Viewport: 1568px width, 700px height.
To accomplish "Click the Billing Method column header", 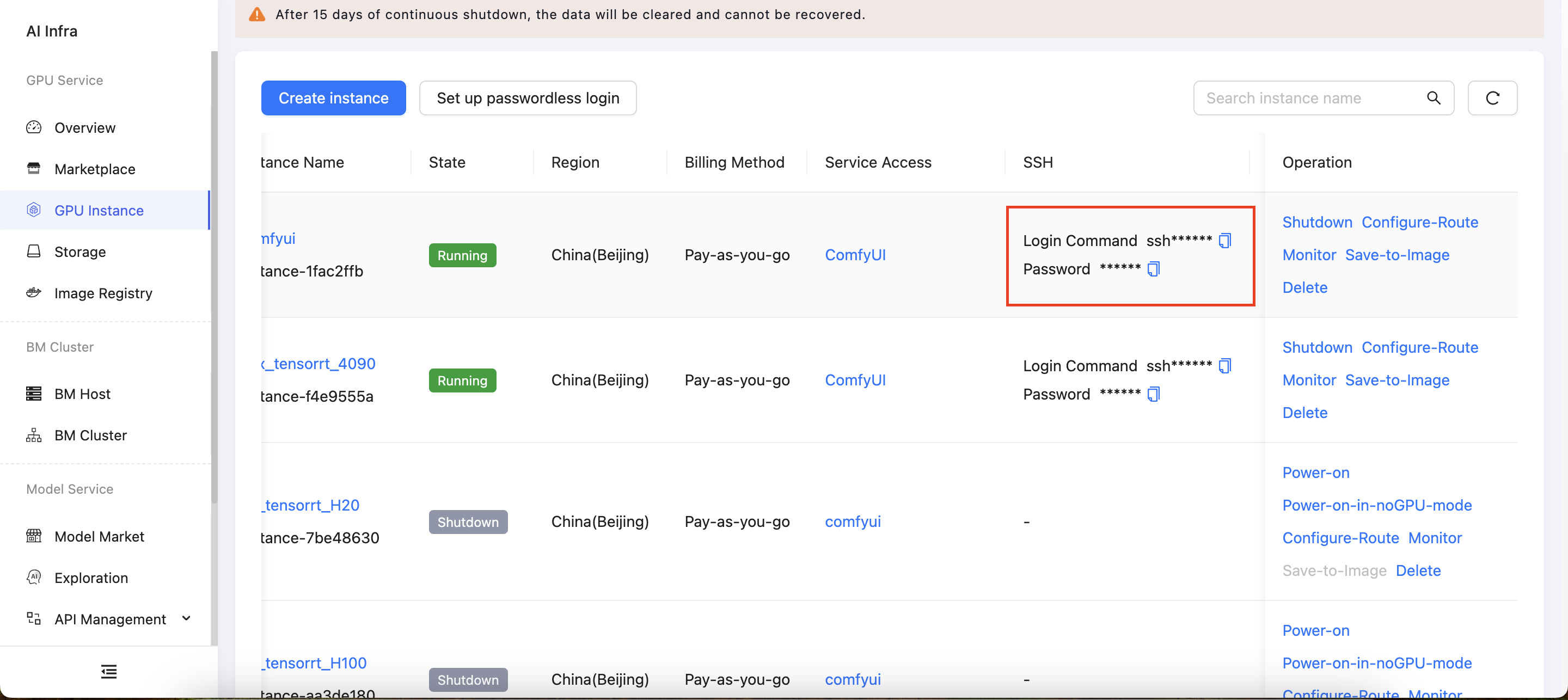I will tap(734, 163).
